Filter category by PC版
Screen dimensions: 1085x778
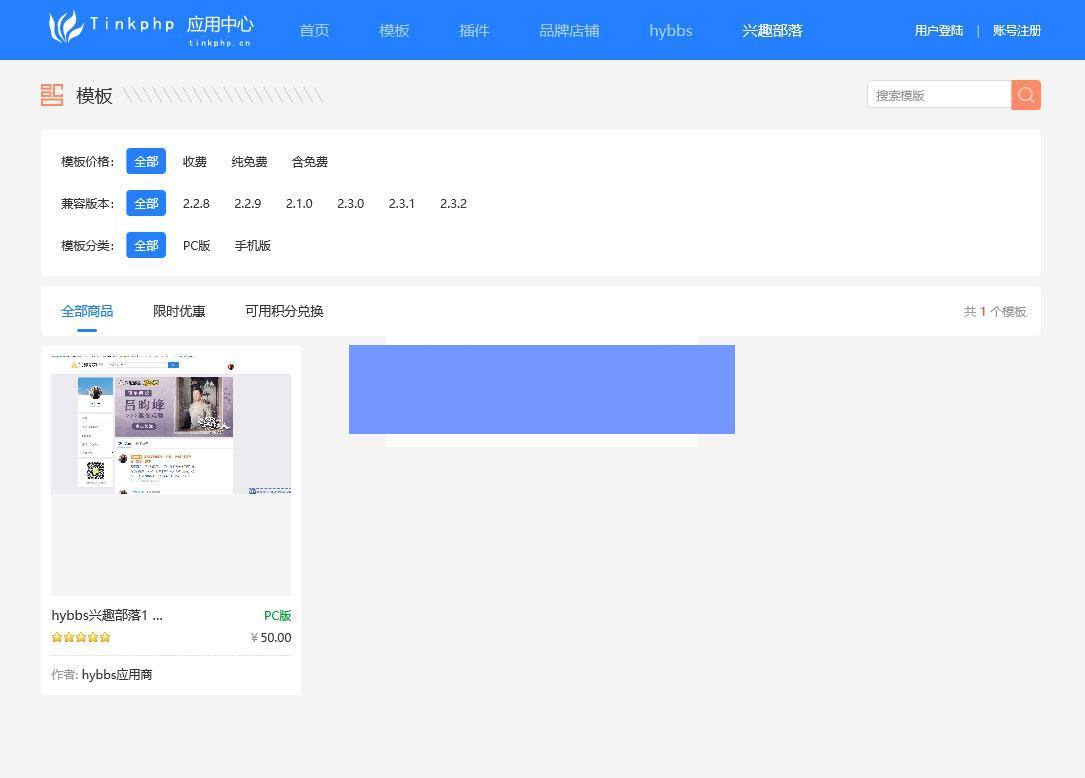coord(197,245)
